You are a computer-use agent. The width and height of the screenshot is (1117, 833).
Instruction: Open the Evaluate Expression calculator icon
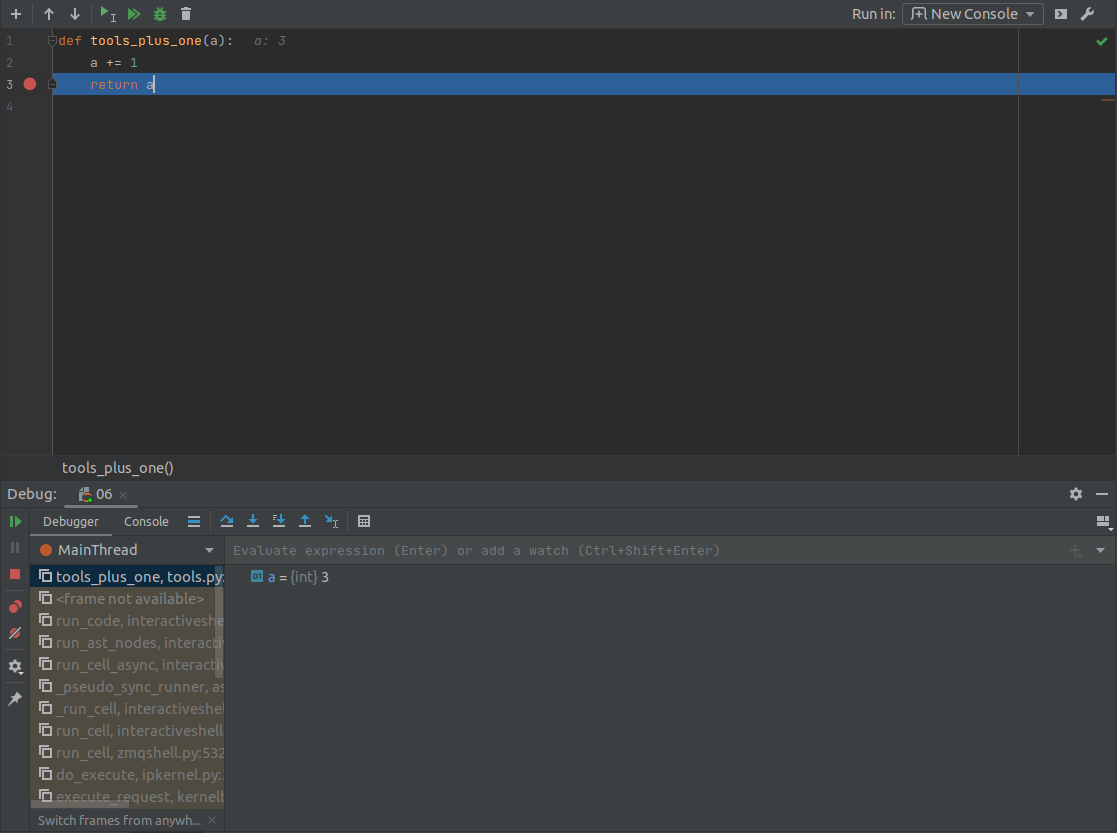364,521
